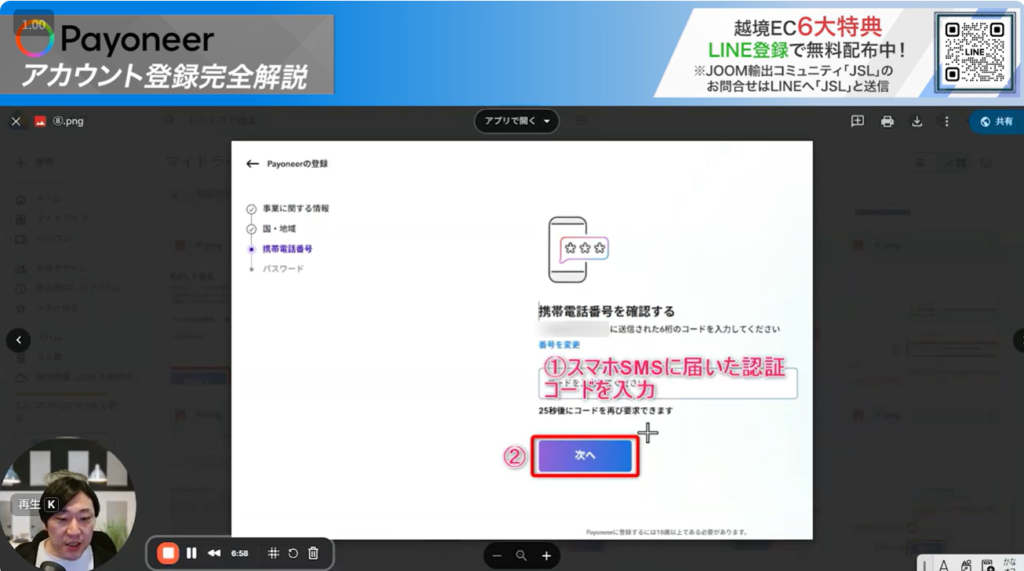Viewport: 1024px width, 571px height.
Task: Expand the アプリで開く dropdown
Action: (x=516, y=121)
